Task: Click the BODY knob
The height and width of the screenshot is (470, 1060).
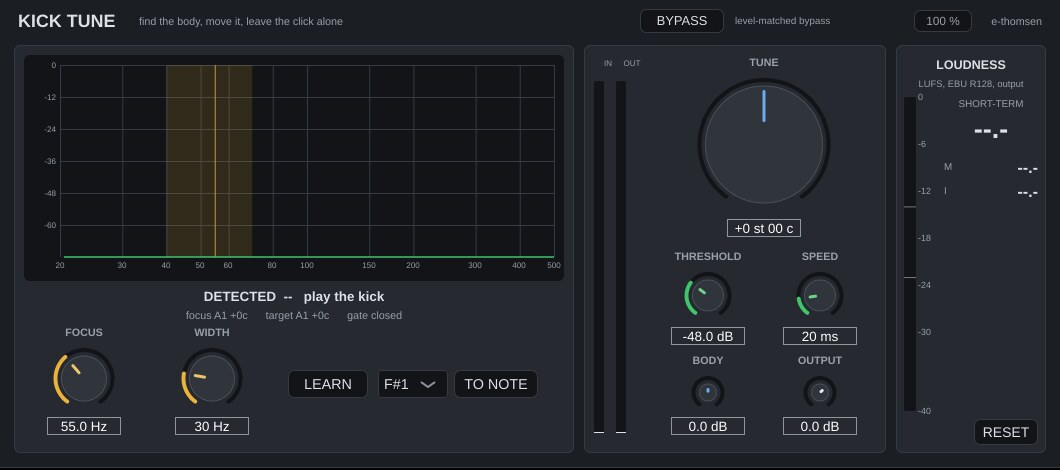Action: pyautogui.click(x=708, y=392)
